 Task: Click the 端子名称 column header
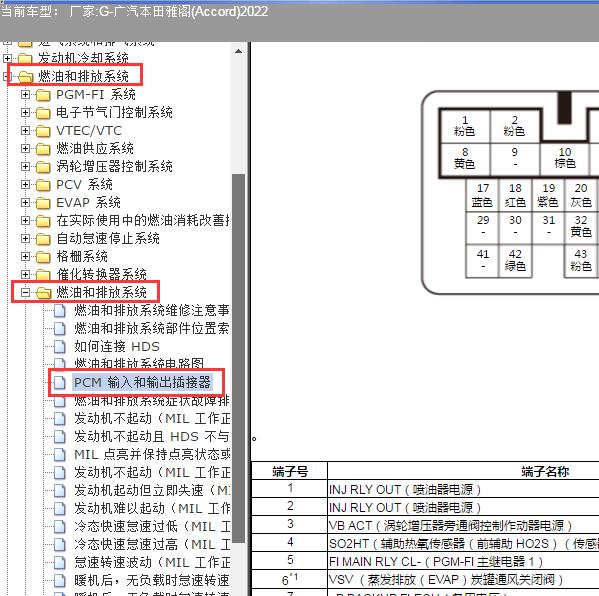coord(545,471)
